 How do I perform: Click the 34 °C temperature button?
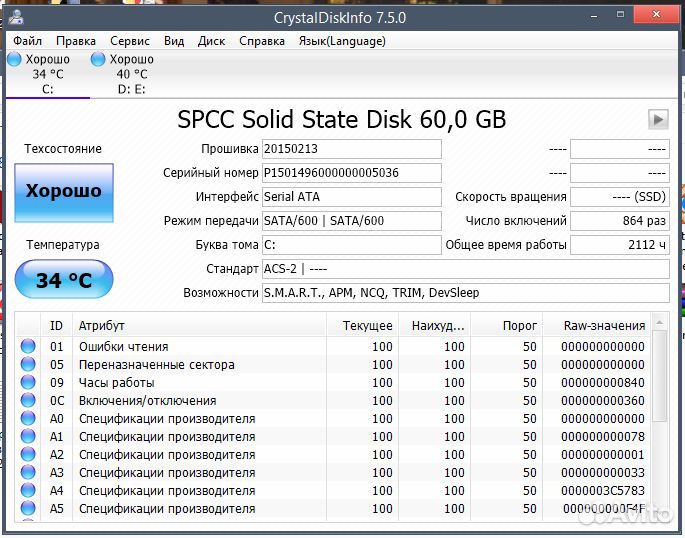pos(64,279)
